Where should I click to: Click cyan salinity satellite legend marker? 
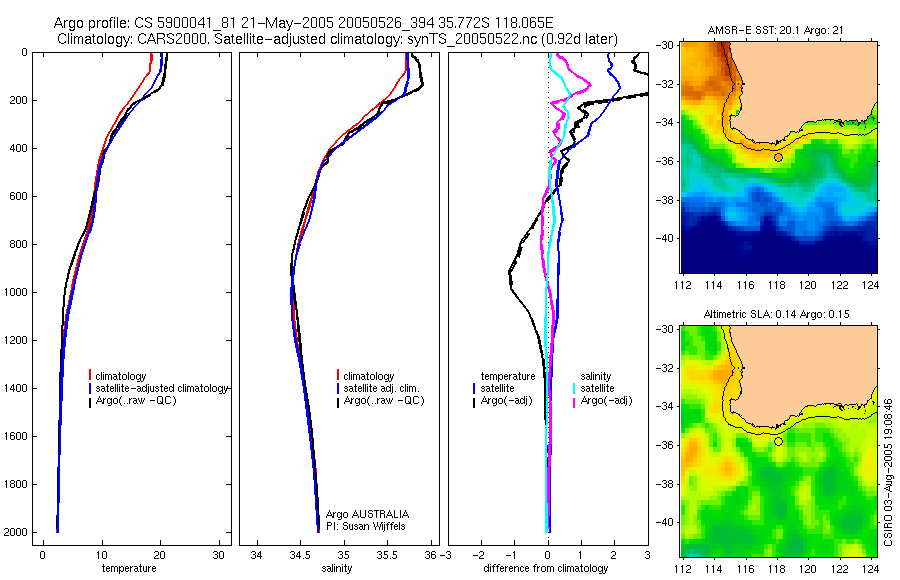(575, 388)
